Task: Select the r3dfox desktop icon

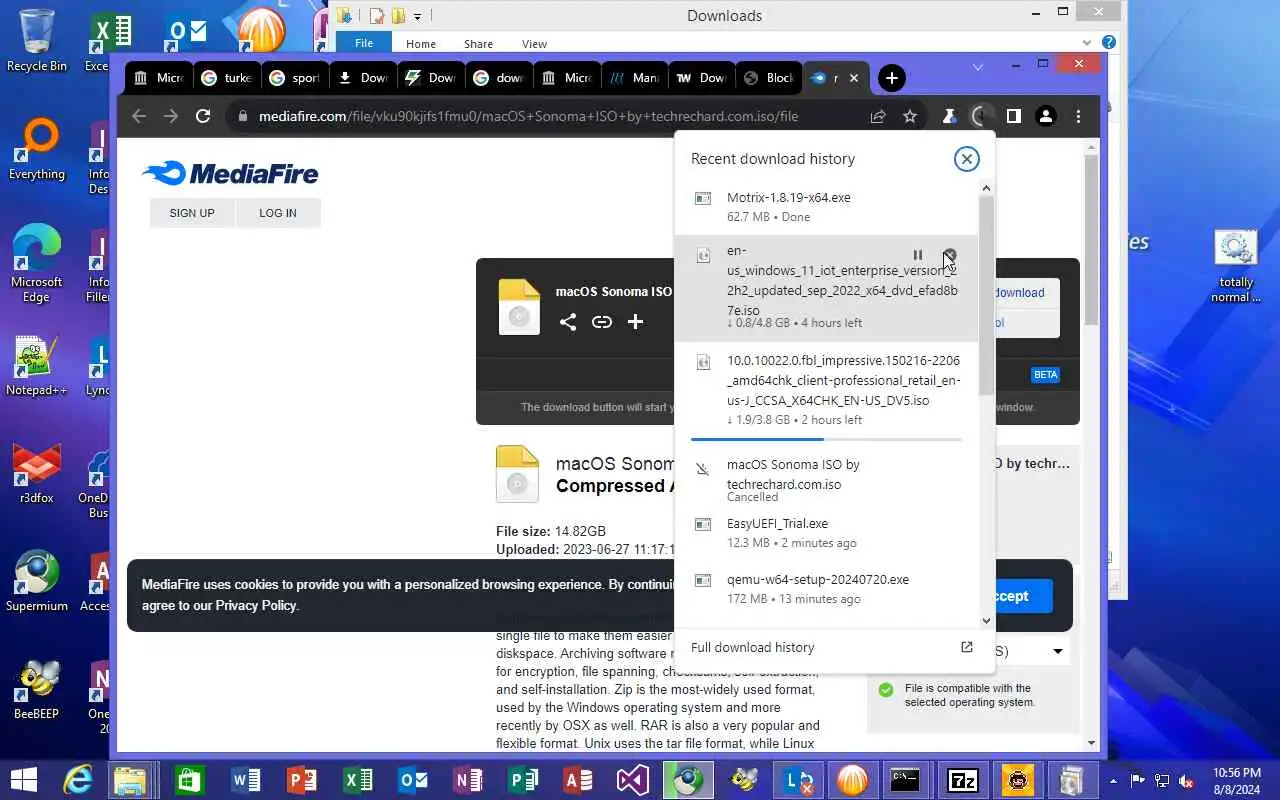Action: [36, 473]
